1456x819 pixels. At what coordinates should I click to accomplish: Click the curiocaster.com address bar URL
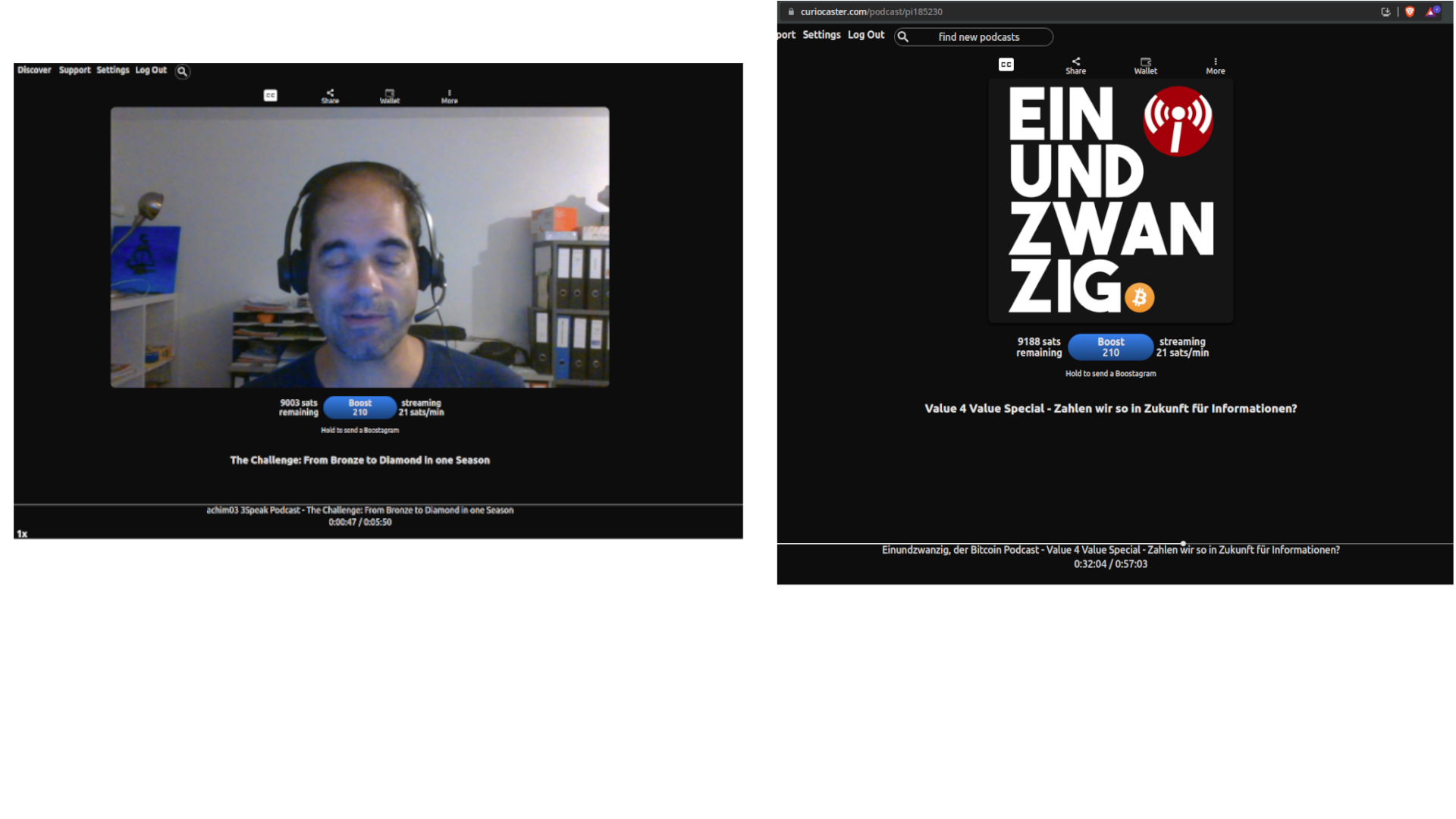click(871, 11)
